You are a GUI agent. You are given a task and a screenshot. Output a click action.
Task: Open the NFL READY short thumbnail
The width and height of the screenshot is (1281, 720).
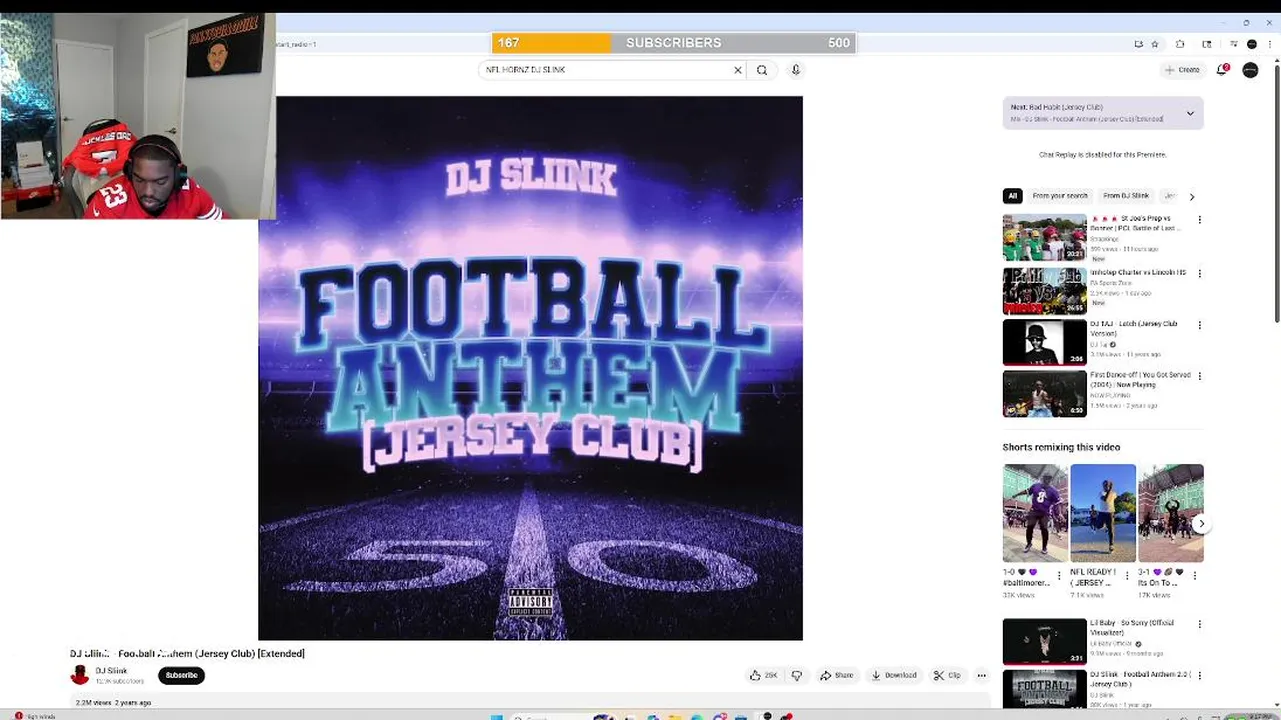coord(1103,513)
